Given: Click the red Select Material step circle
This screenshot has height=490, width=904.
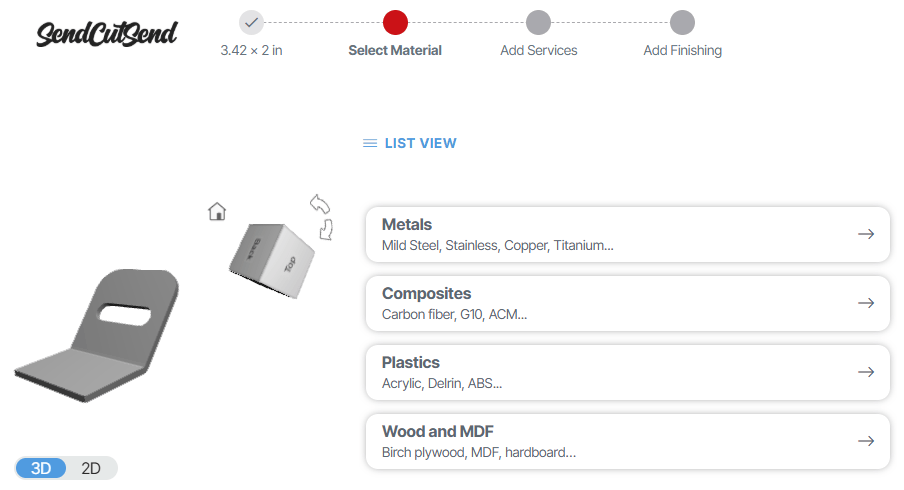Looking at the screenshot, I should coord(395,22).
